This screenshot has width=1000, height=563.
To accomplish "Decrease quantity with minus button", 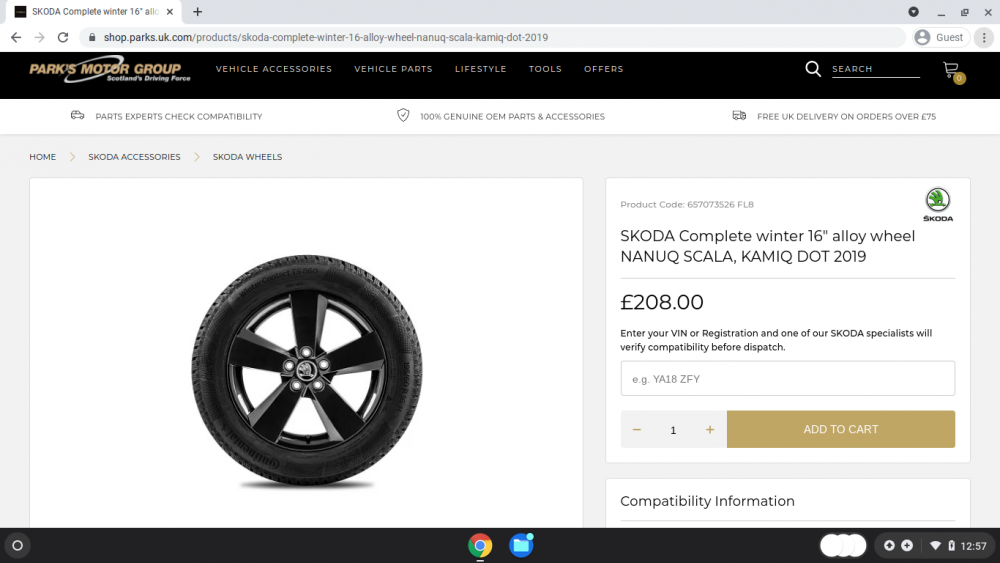I will pyautogui.click(x=636, y=430).
